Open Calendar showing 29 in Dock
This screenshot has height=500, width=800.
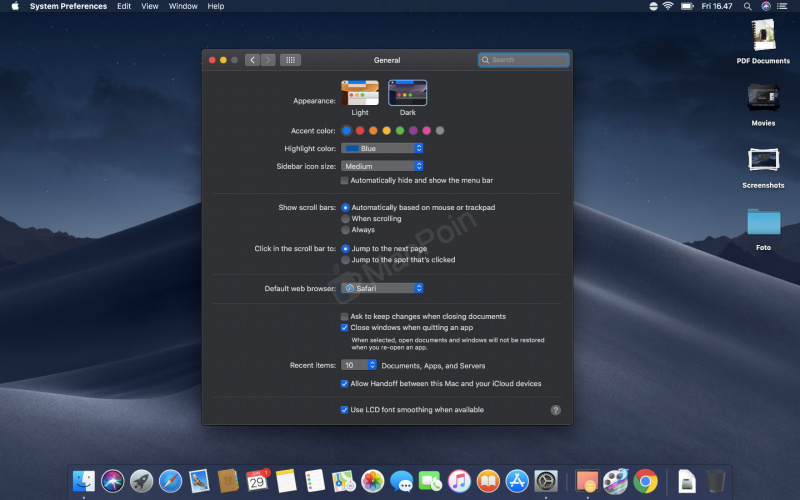coord(257,481)
